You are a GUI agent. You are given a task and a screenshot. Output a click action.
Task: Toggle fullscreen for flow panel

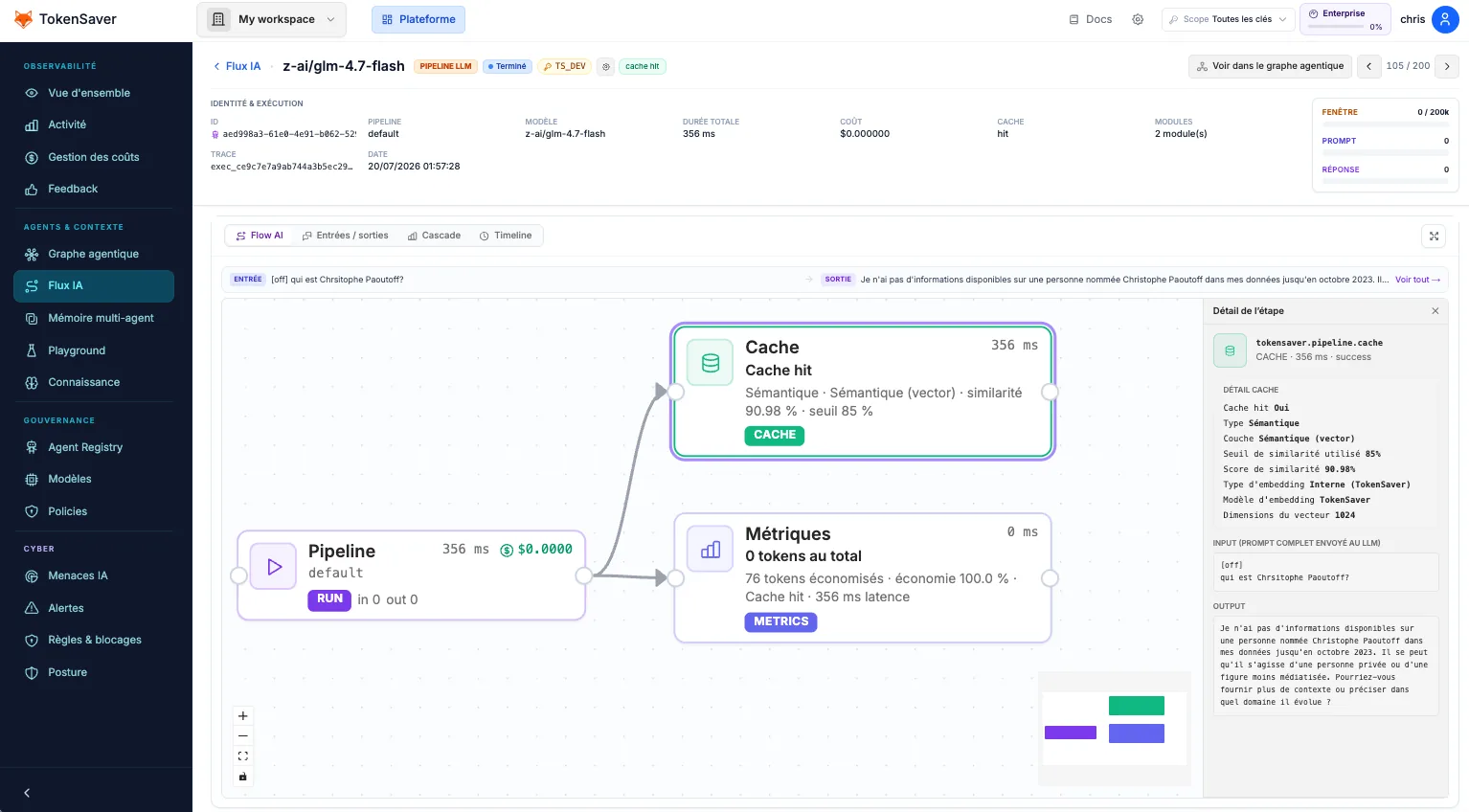pos(1434,236)
